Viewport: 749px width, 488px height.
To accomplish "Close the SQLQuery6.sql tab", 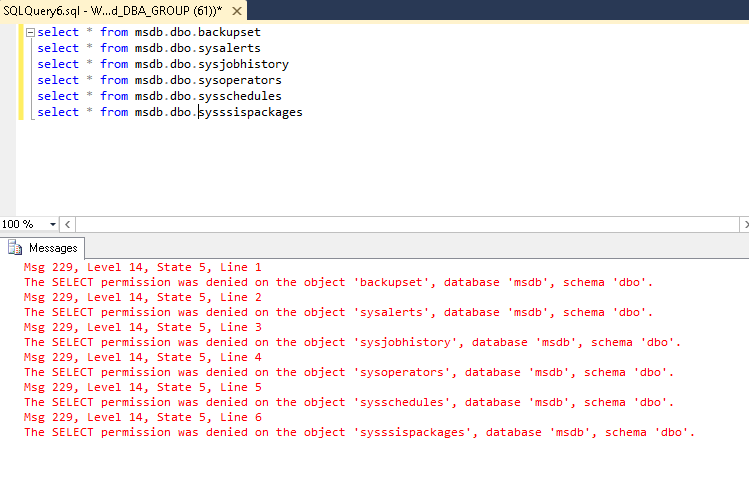I will tap(236, 11).
